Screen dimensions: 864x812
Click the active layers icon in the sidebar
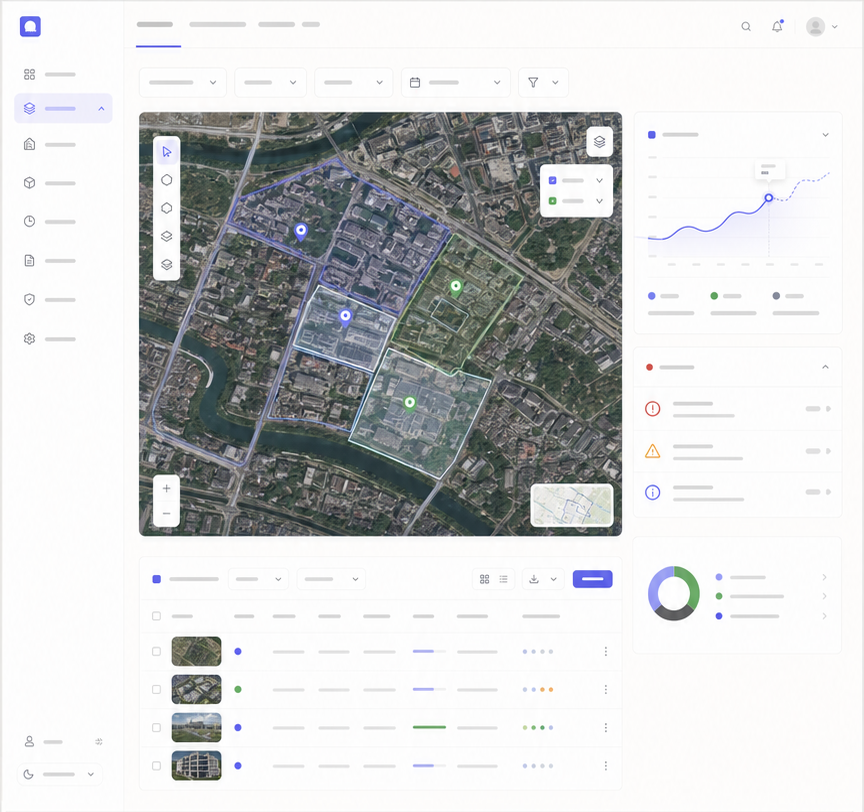30,109
